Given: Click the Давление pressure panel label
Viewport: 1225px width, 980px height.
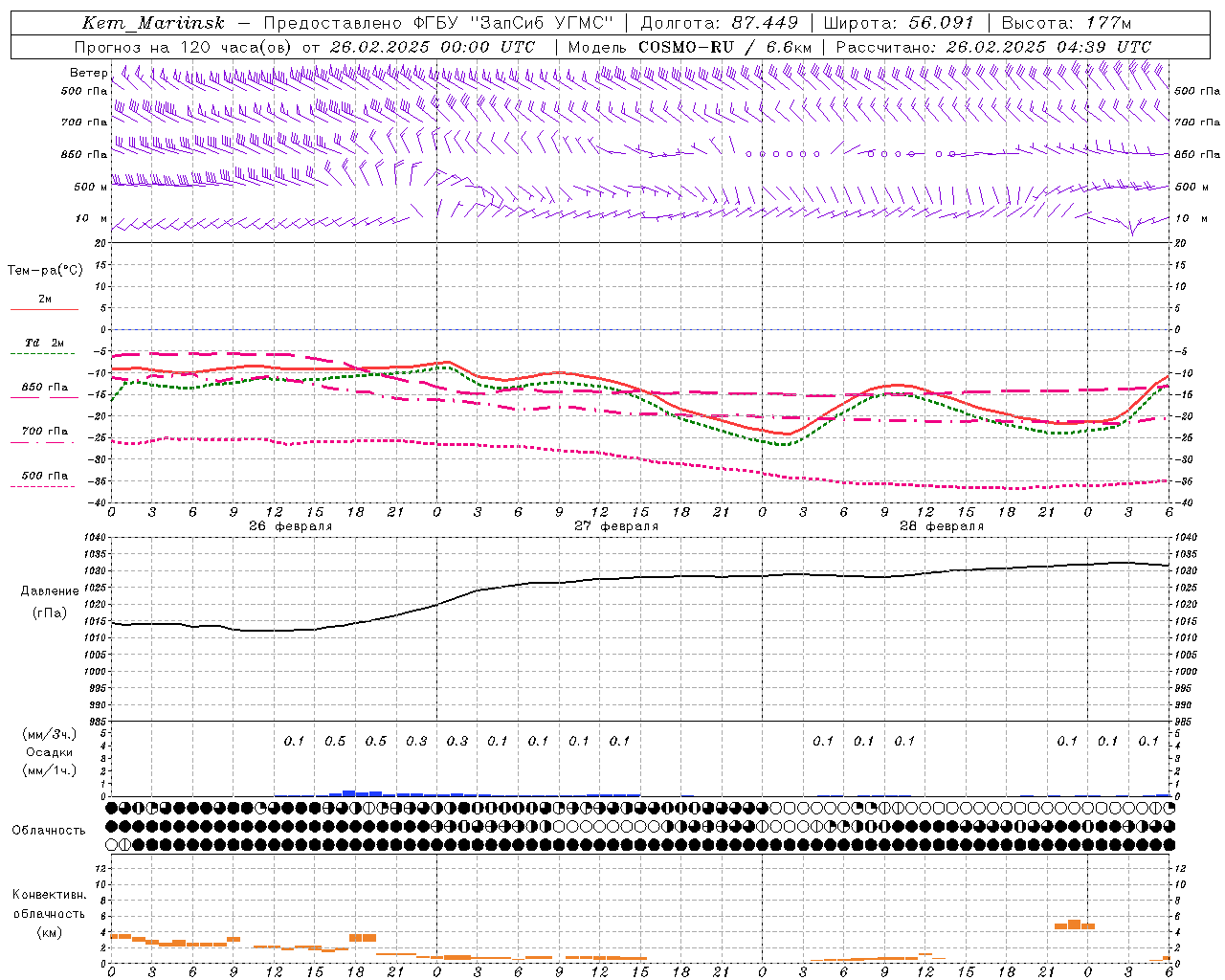Looking at the screenshot, I should tap(50, 591).
